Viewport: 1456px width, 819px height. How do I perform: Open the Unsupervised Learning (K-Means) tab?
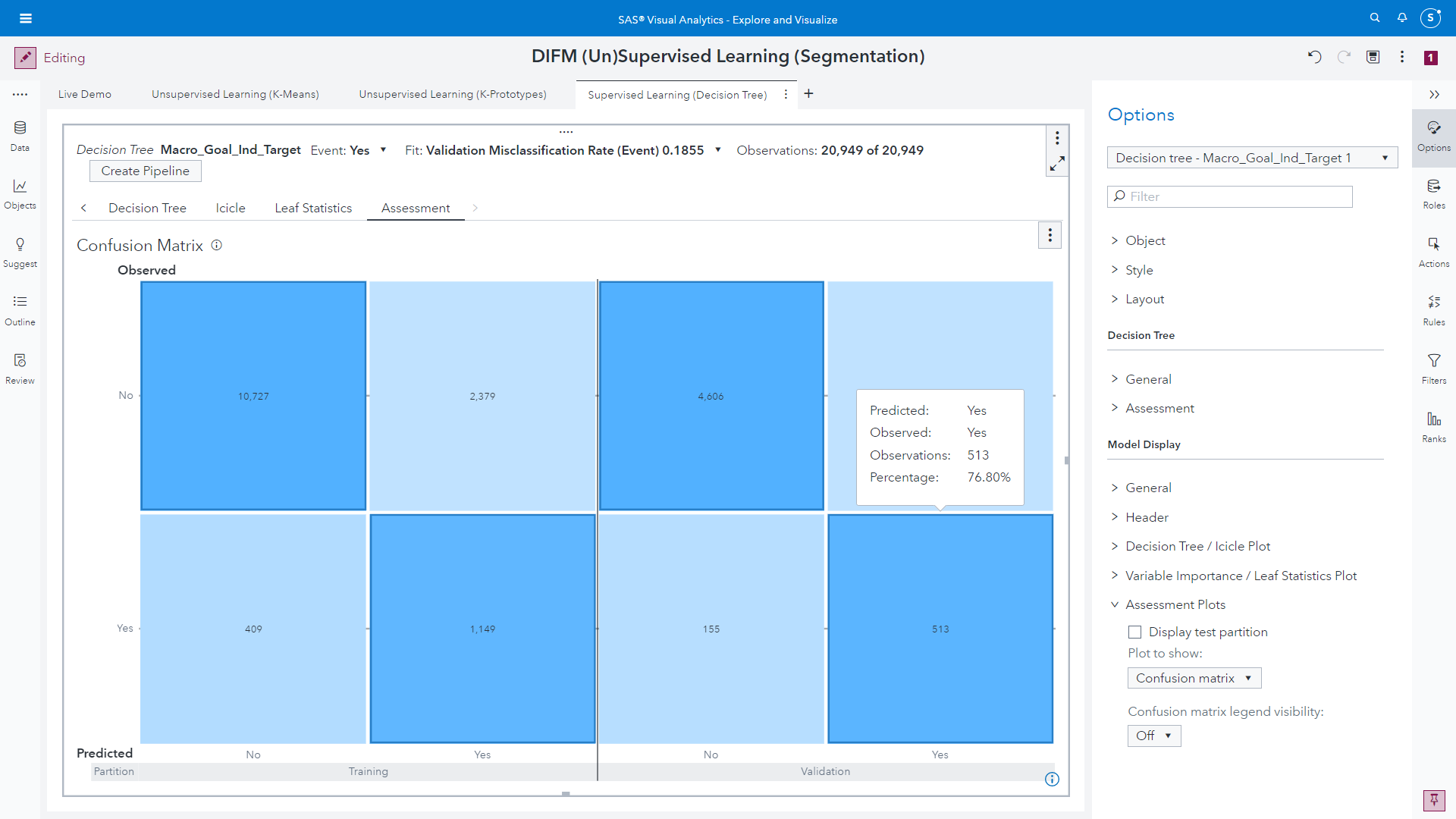235,94
